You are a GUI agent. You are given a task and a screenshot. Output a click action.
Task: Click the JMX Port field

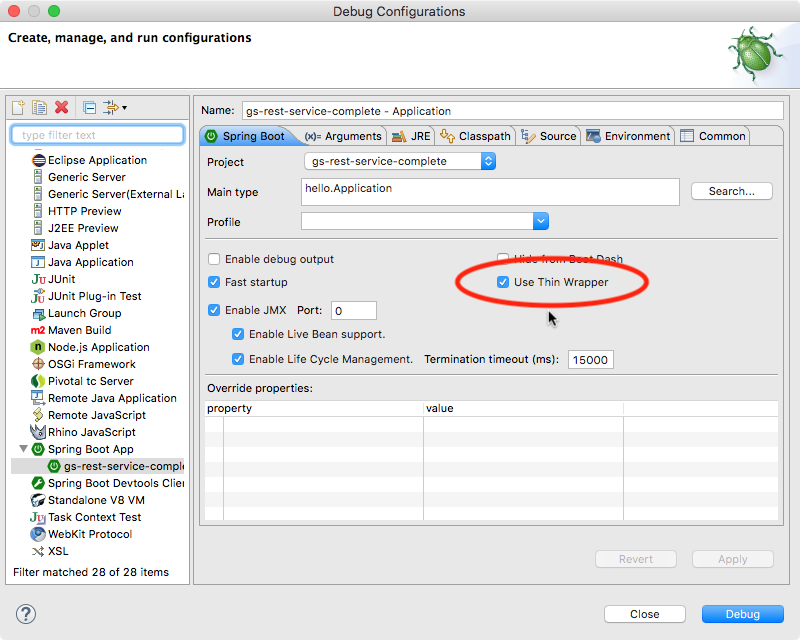click(x=354, y=310)
